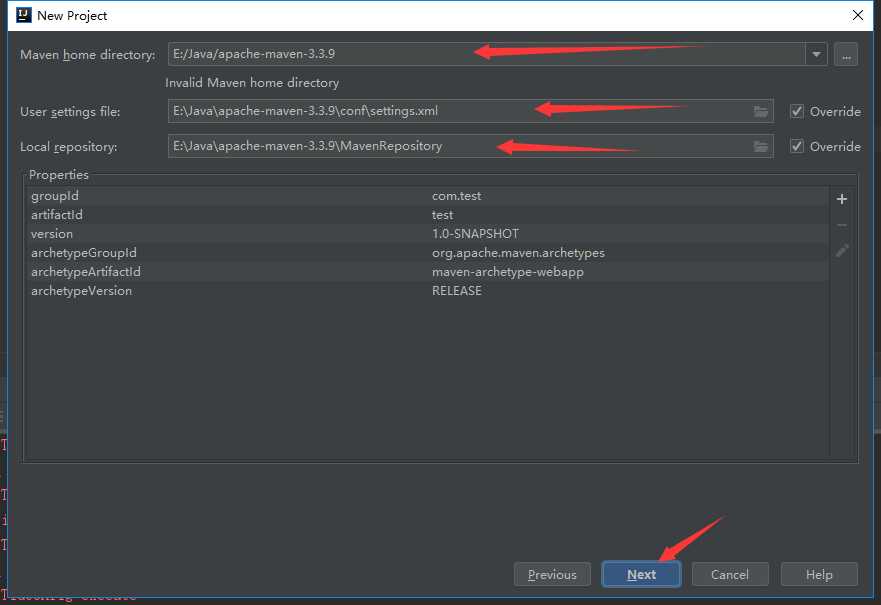Select the artifactId property row
The image size is (881, 605).
(427, 215)
